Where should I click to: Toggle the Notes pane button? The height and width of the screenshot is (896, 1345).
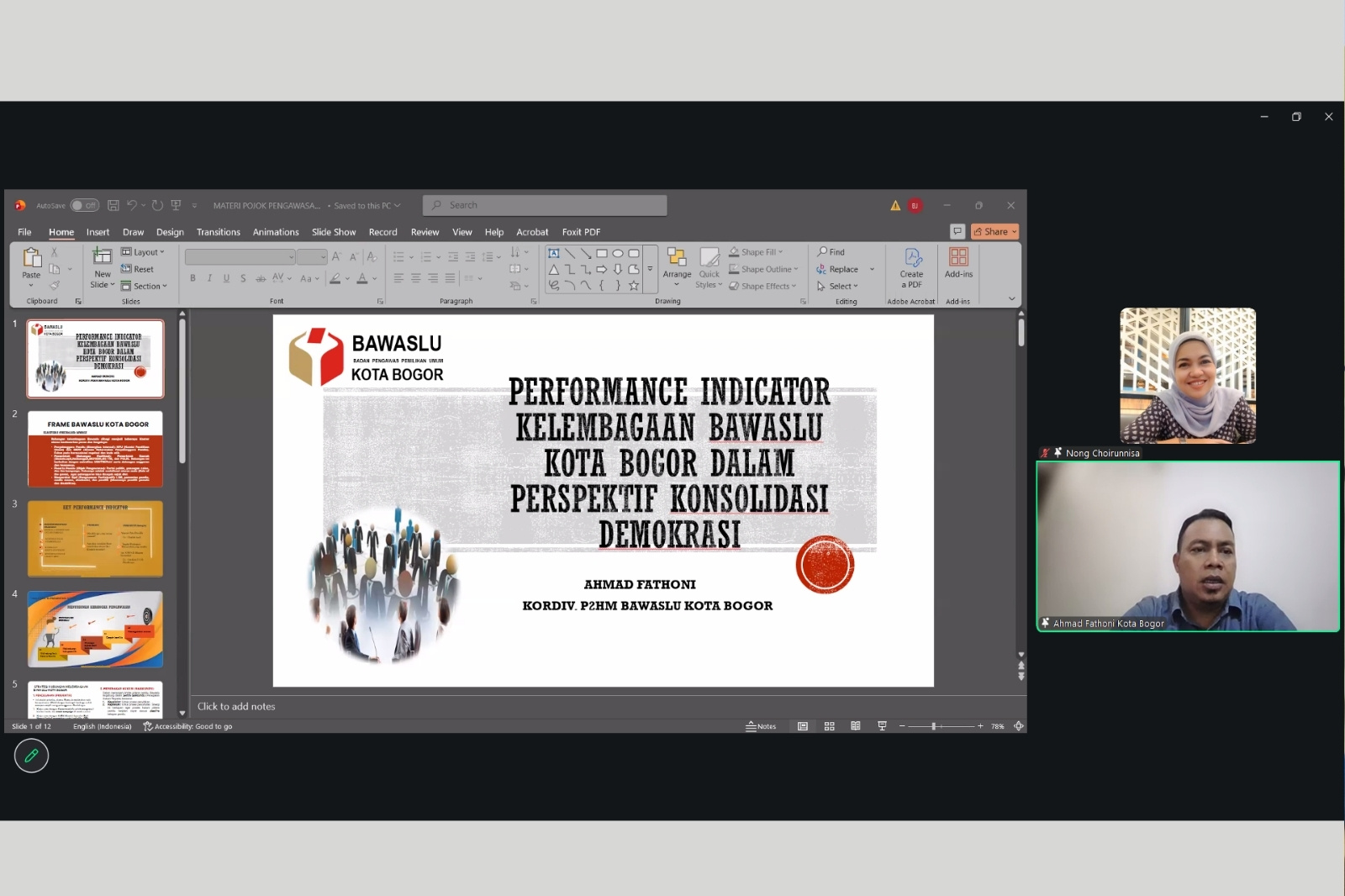[761, 726]
